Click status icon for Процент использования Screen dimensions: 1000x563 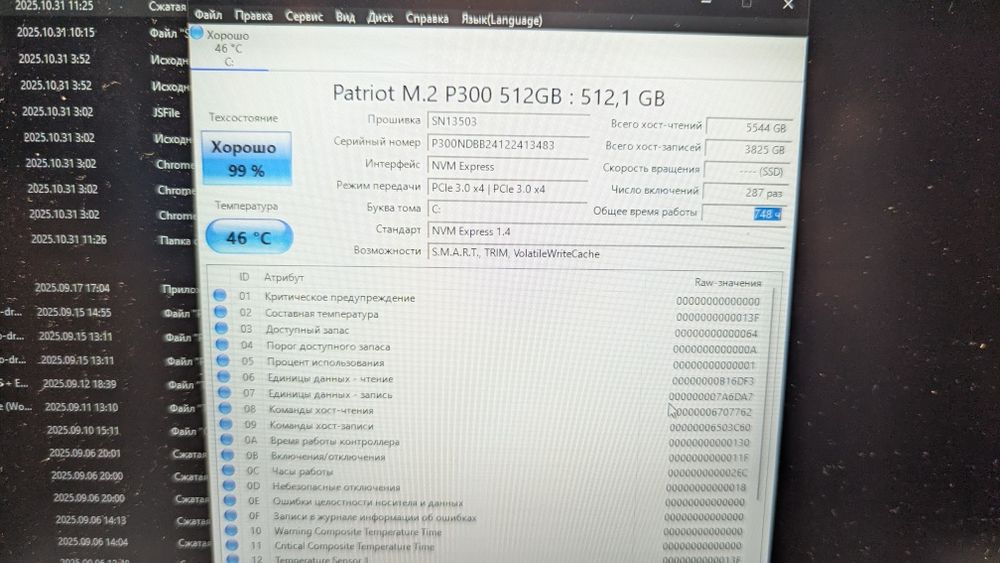[x=223, y=360]
